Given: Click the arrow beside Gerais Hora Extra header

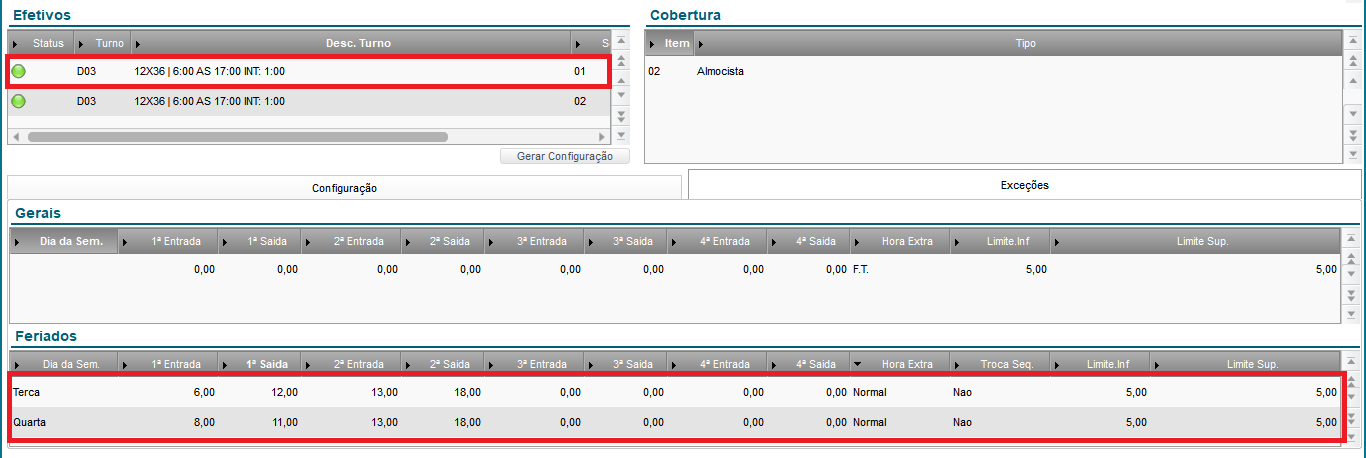Looking at the screenshot, I should pos(857,242).
